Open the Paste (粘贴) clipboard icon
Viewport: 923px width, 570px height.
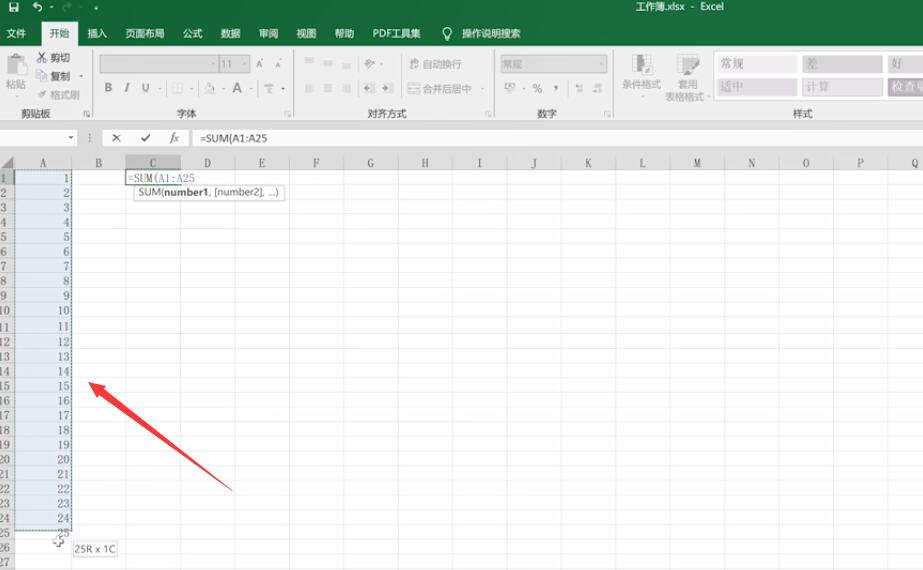16,65
